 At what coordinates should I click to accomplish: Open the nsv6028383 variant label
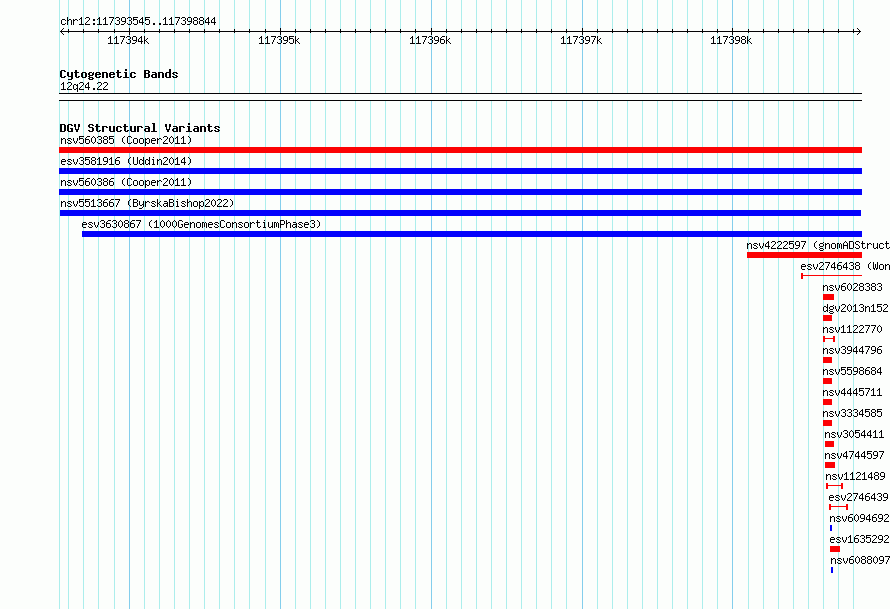coord(853,287)
